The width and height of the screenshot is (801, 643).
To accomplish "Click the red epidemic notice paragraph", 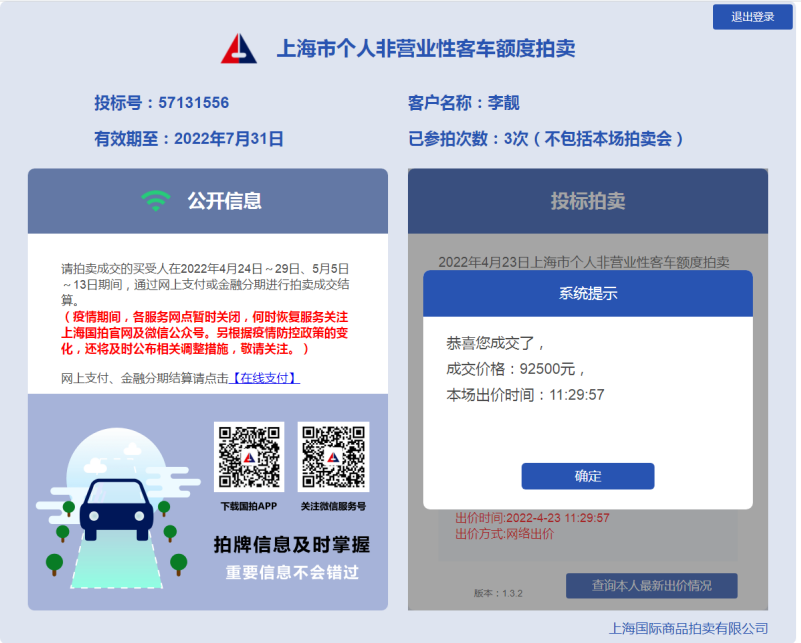I will (205, 333).
